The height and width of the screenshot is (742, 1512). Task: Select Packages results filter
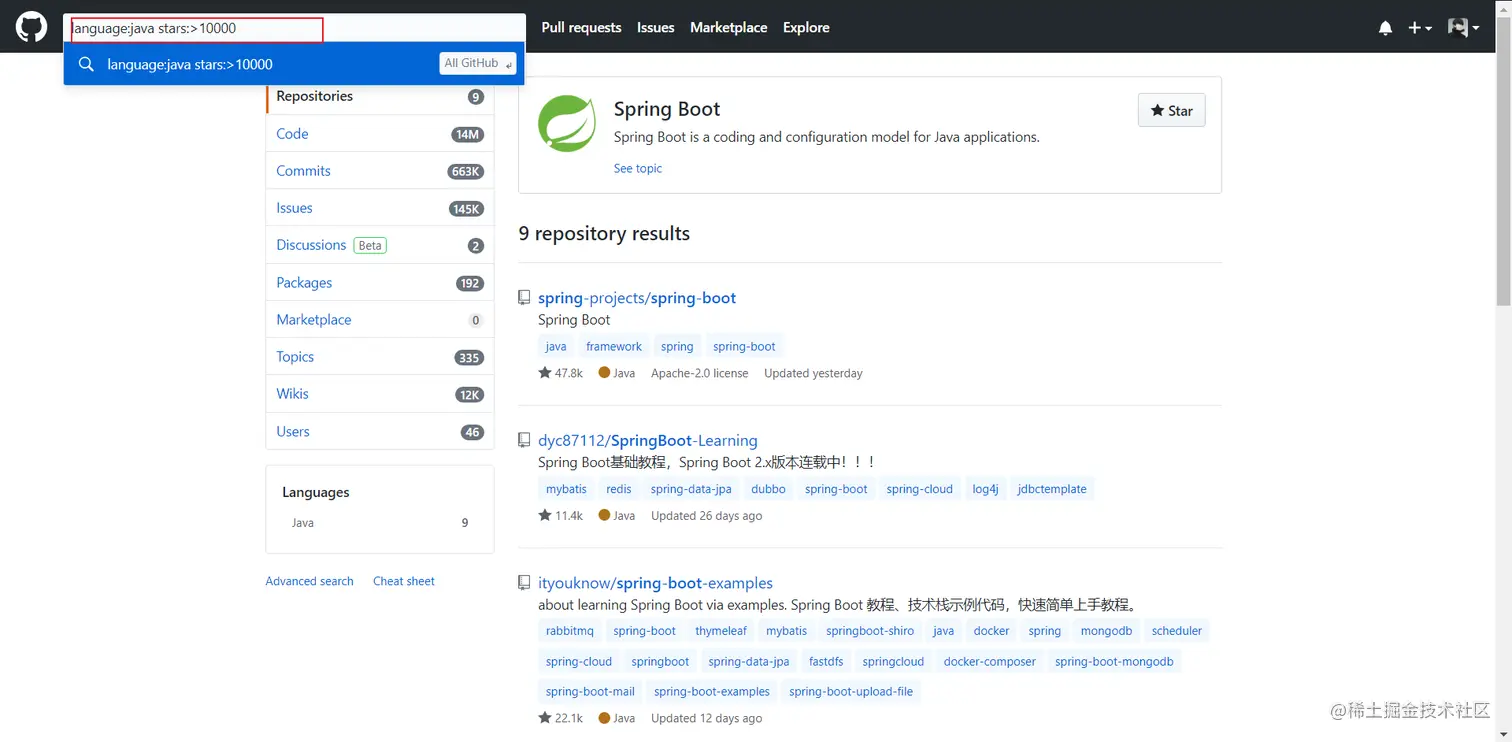[380, 283]
